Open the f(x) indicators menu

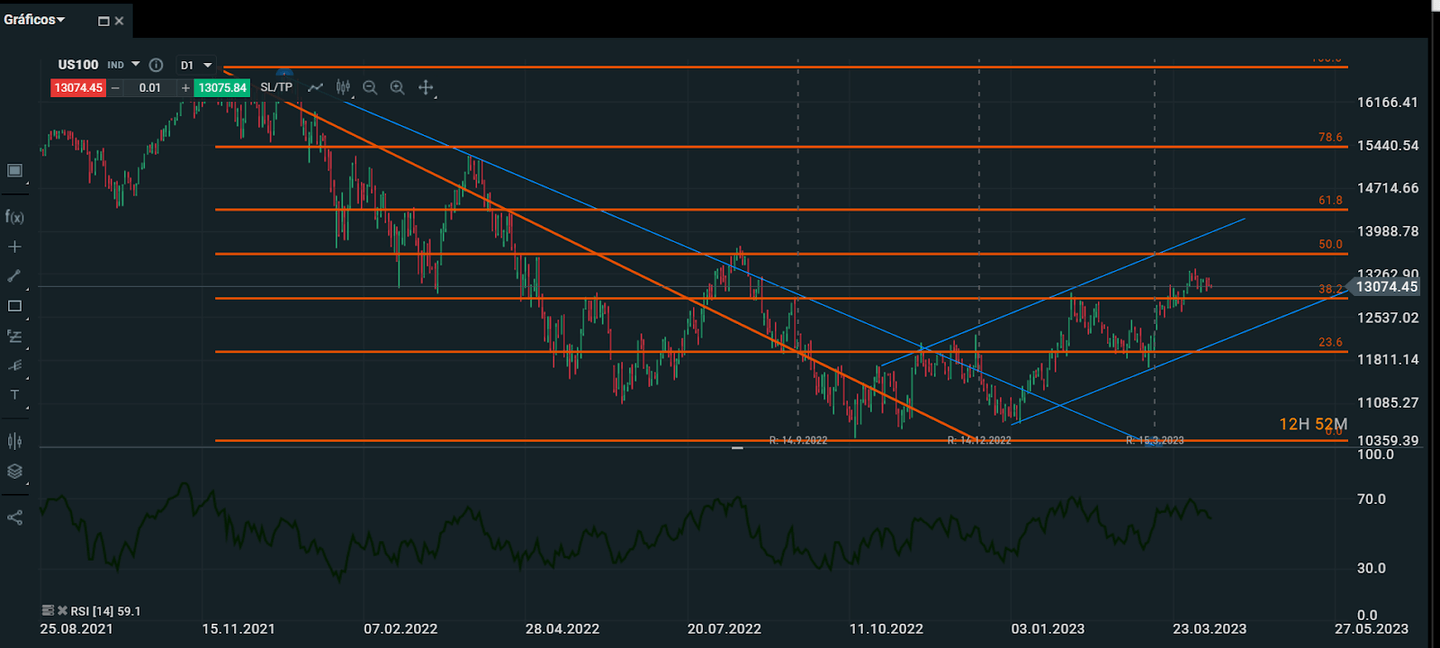[x=14, y=216]
